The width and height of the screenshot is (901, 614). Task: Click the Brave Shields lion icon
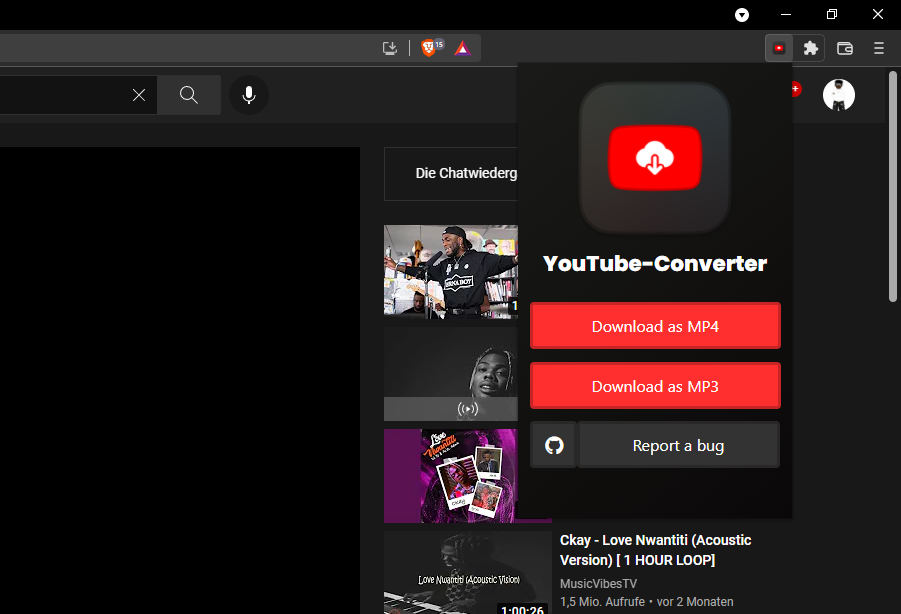tap(429, 48)
